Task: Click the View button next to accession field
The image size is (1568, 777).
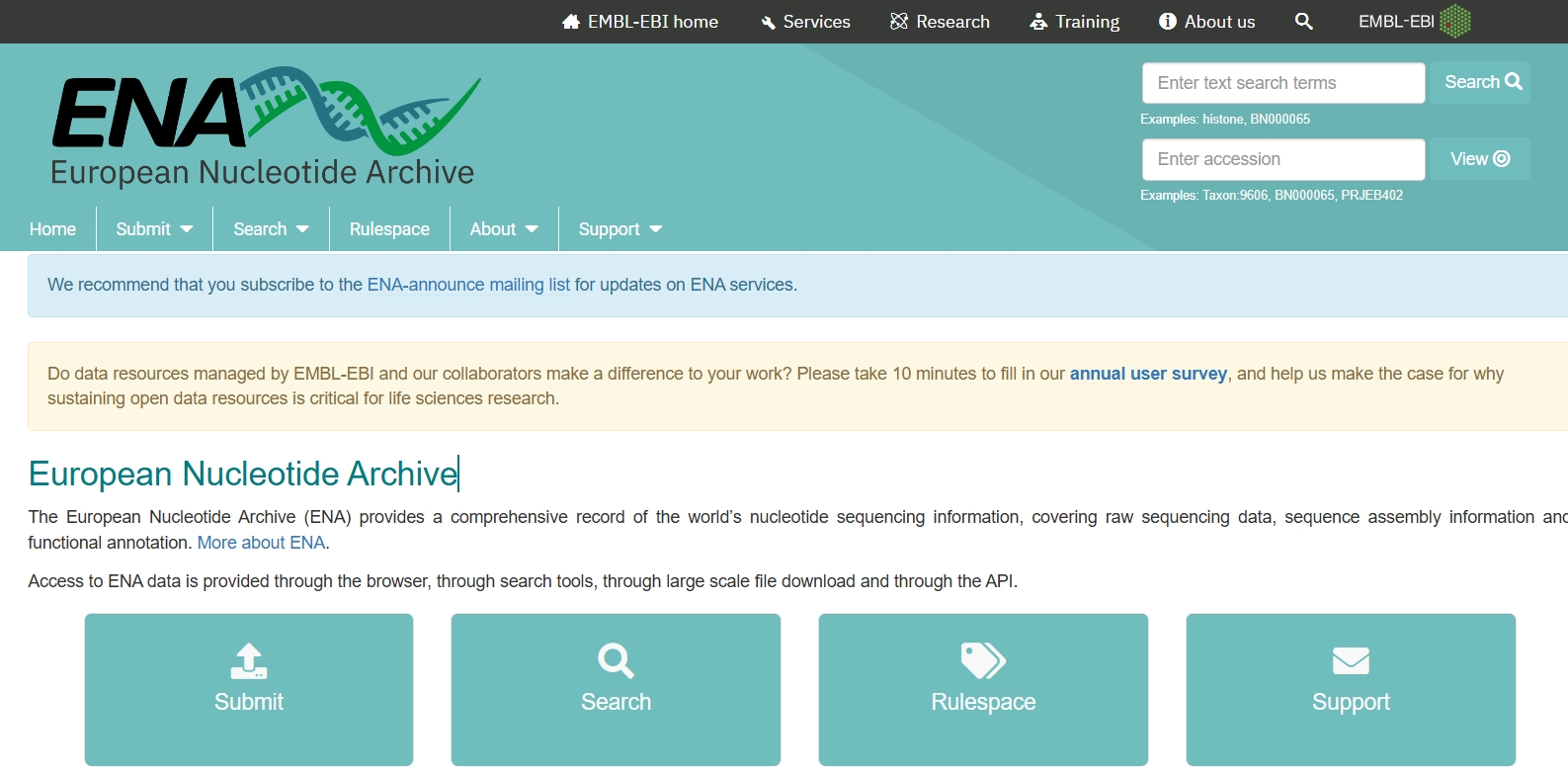Action: [x=1480, y=159]
